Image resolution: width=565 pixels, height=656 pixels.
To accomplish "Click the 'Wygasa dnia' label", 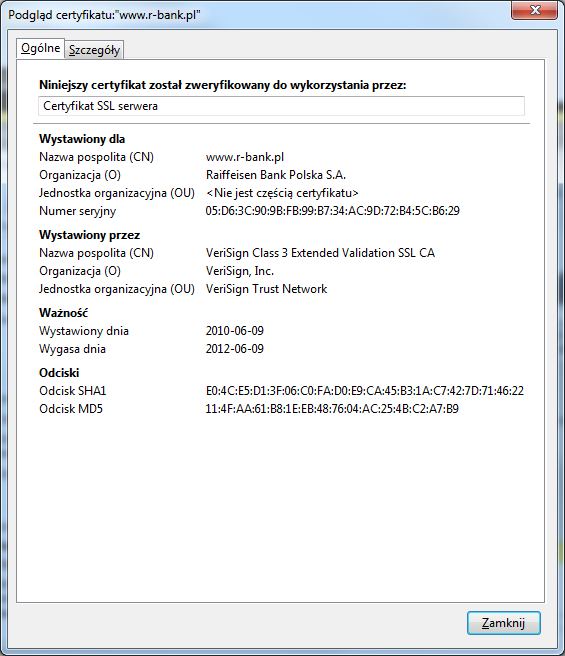I will 72,348.
